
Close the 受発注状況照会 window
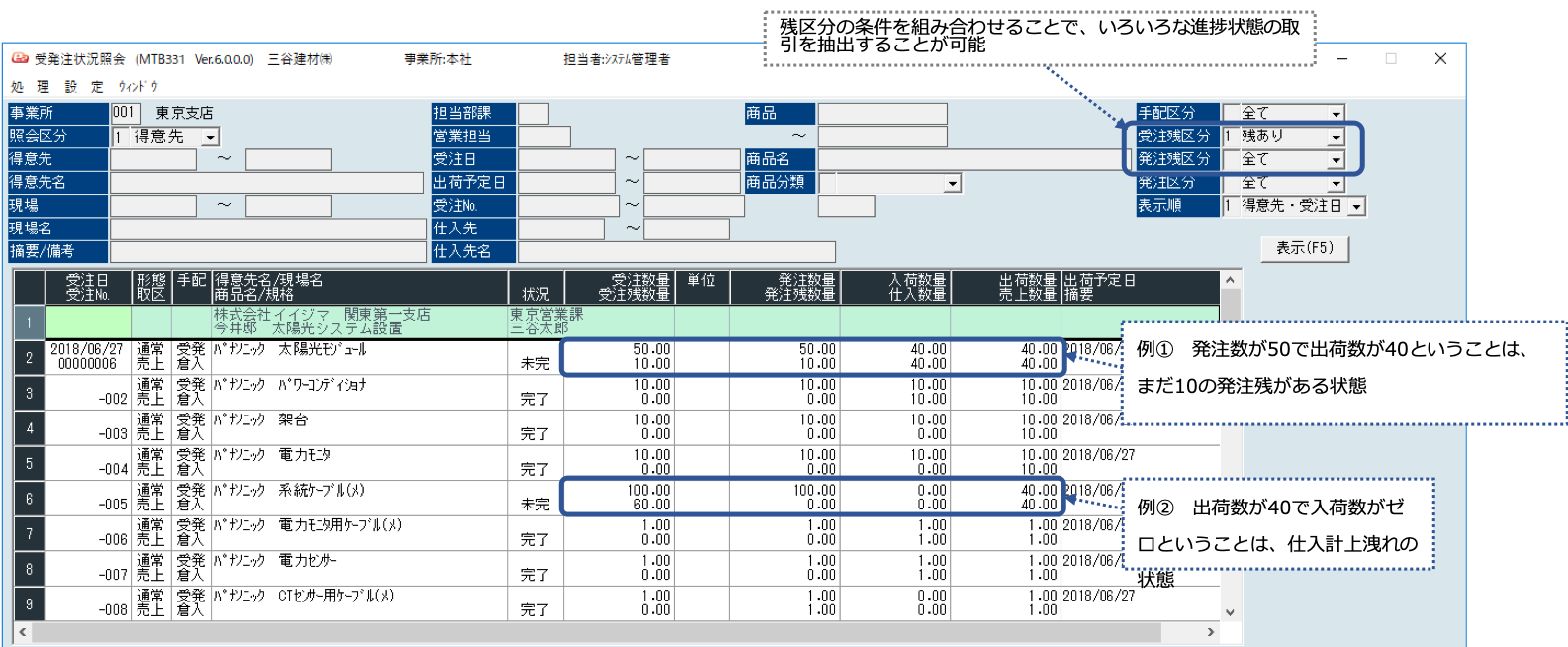1440,59
